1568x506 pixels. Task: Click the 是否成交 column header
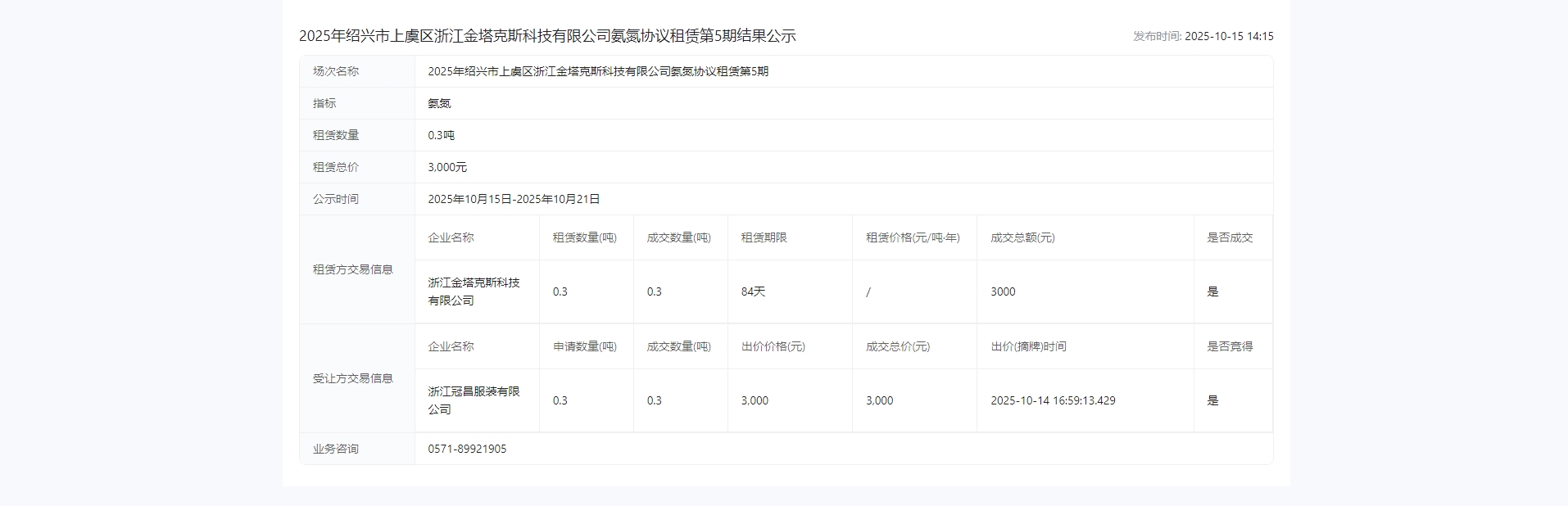[x=1229, y=237]
